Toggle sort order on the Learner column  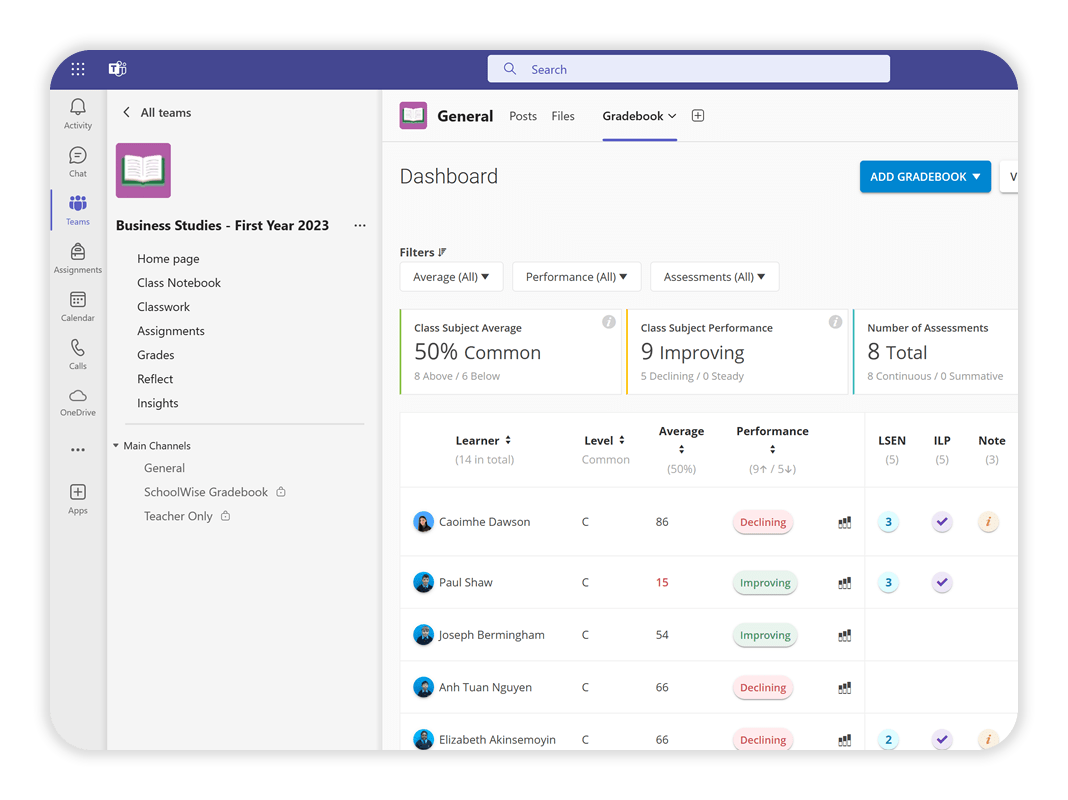coord(510,440)
